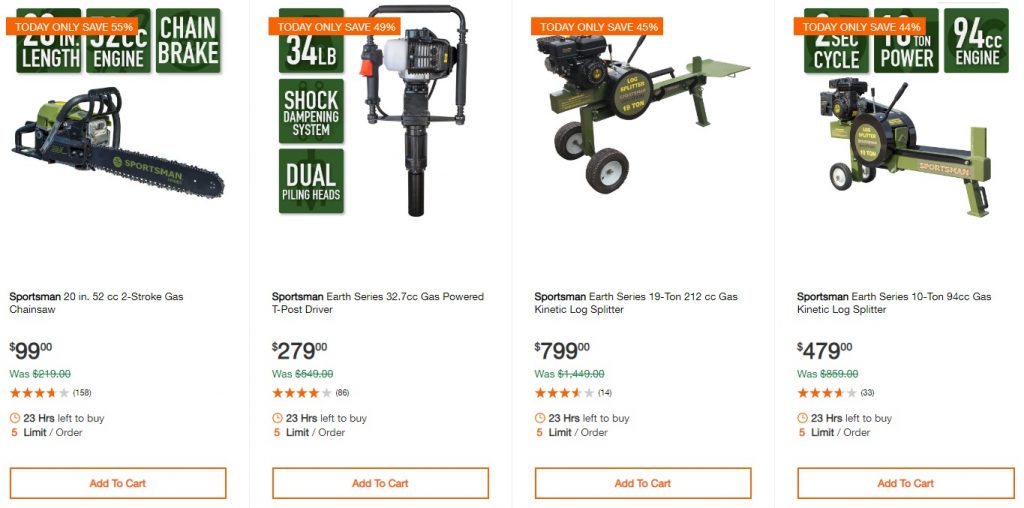Add the 20 in. chainsaw to cart
Image resolution: width=1024 pixels, height=508 pixels.
[x=118, y=483]
